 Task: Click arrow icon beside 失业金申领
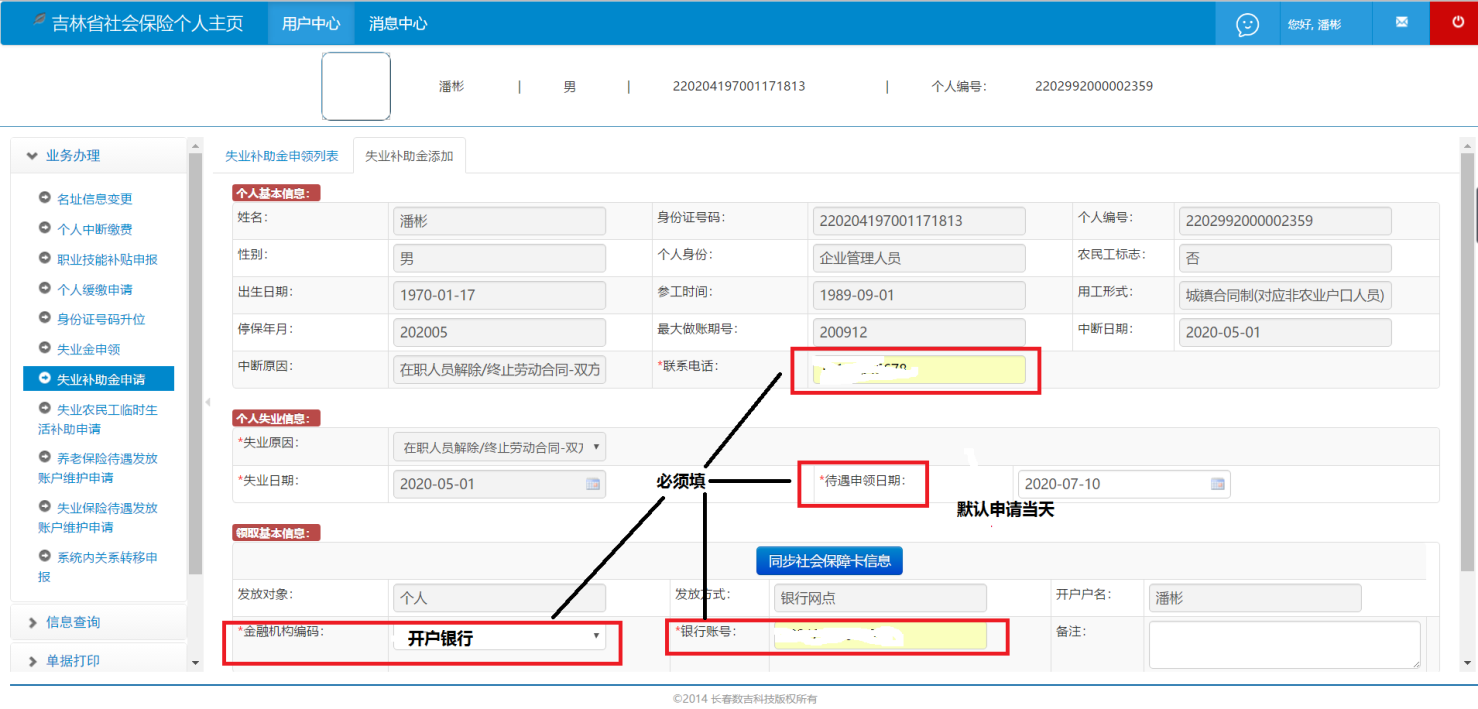pyautogui.click(x=45, y=348)
